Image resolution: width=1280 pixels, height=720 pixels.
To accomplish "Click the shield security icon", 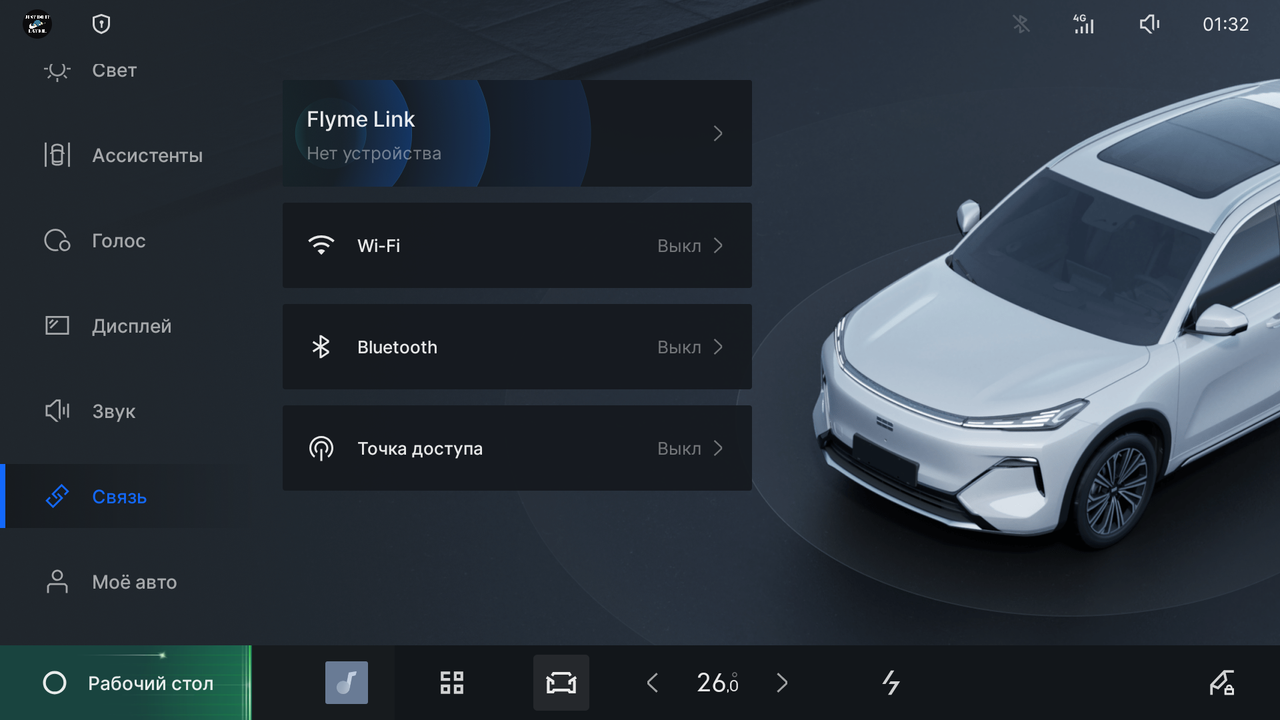I will [101, 24].
